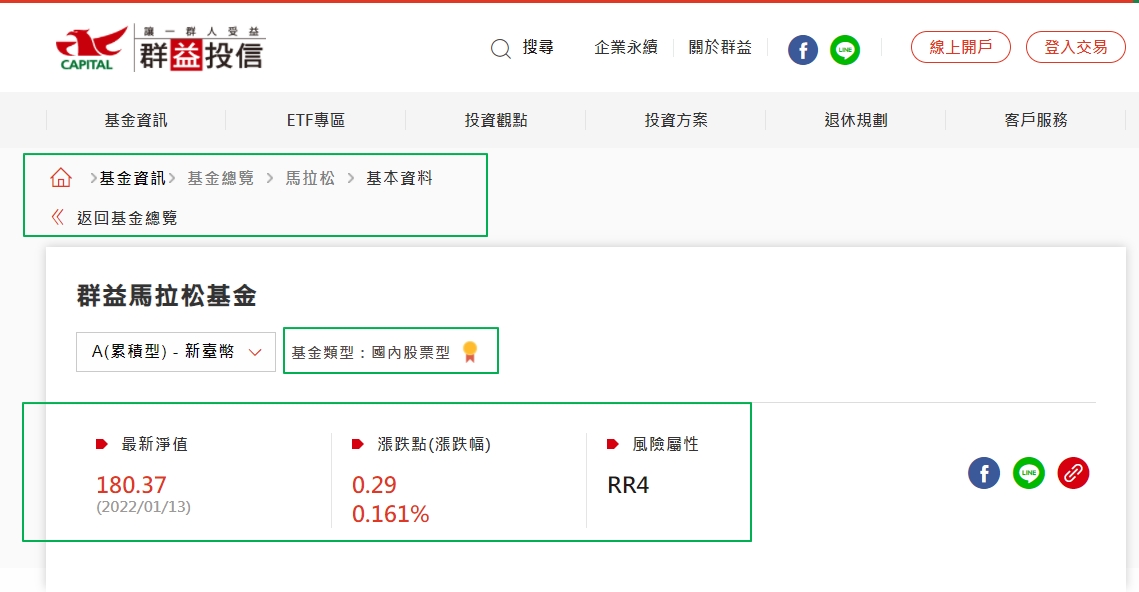The width and height of the screenshot is (1139, 592).
Task: Share the fund via the LINE share icon
Action: (1028, 473)
